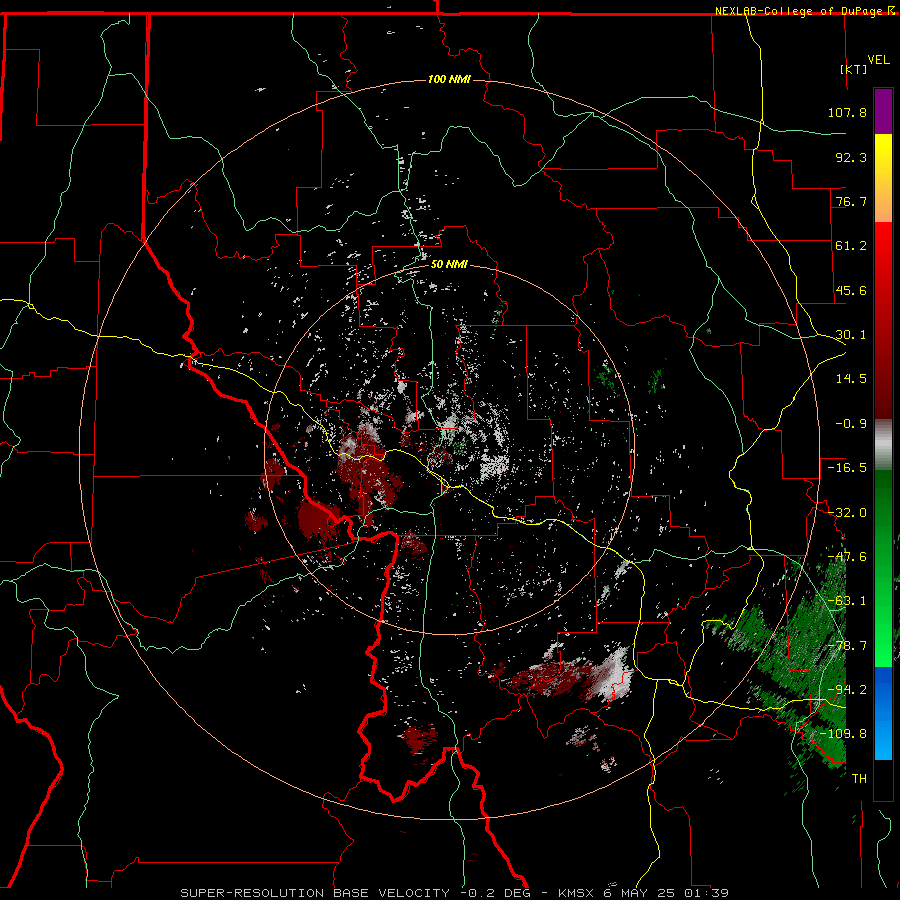
Task: Click the purple segment of velocity scale
Action: 883,111
